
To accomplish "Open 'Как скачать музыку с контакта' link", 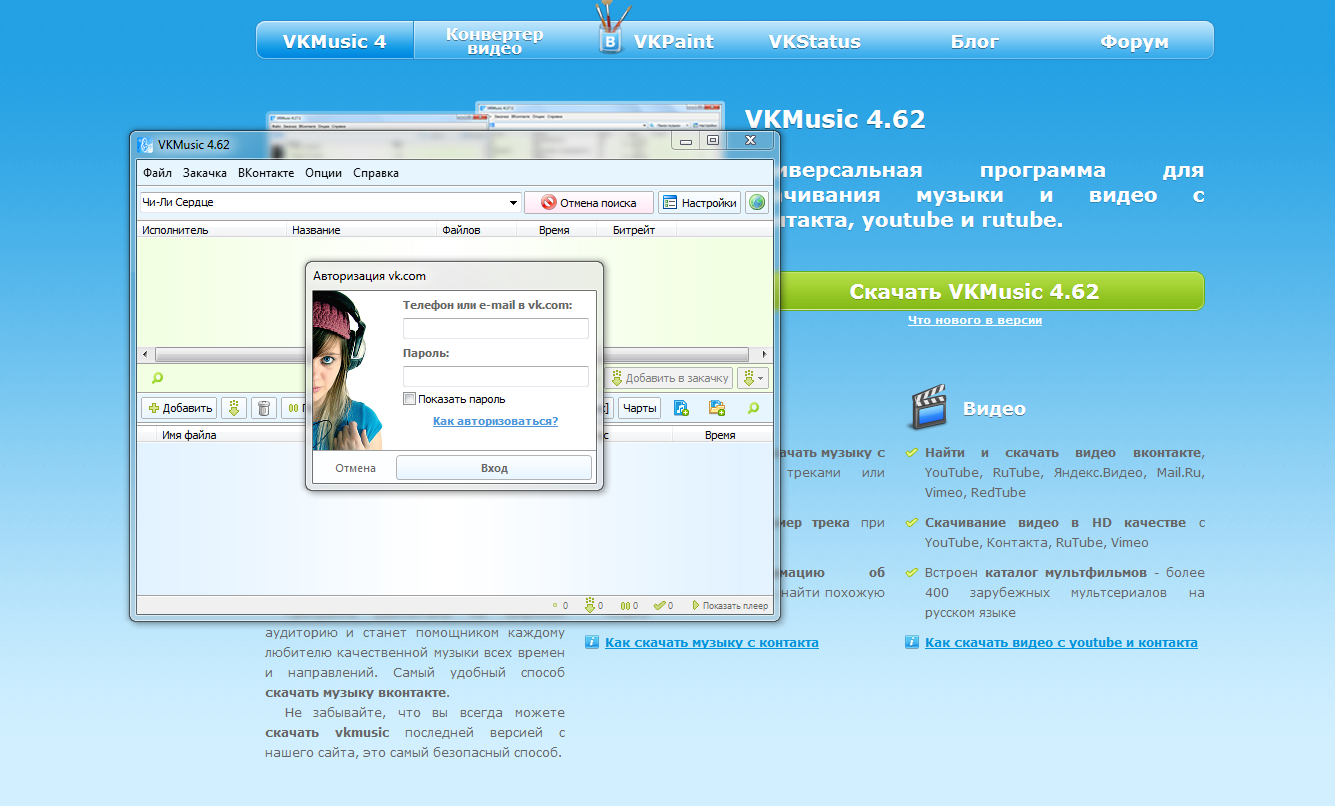I will coord(712,642).
